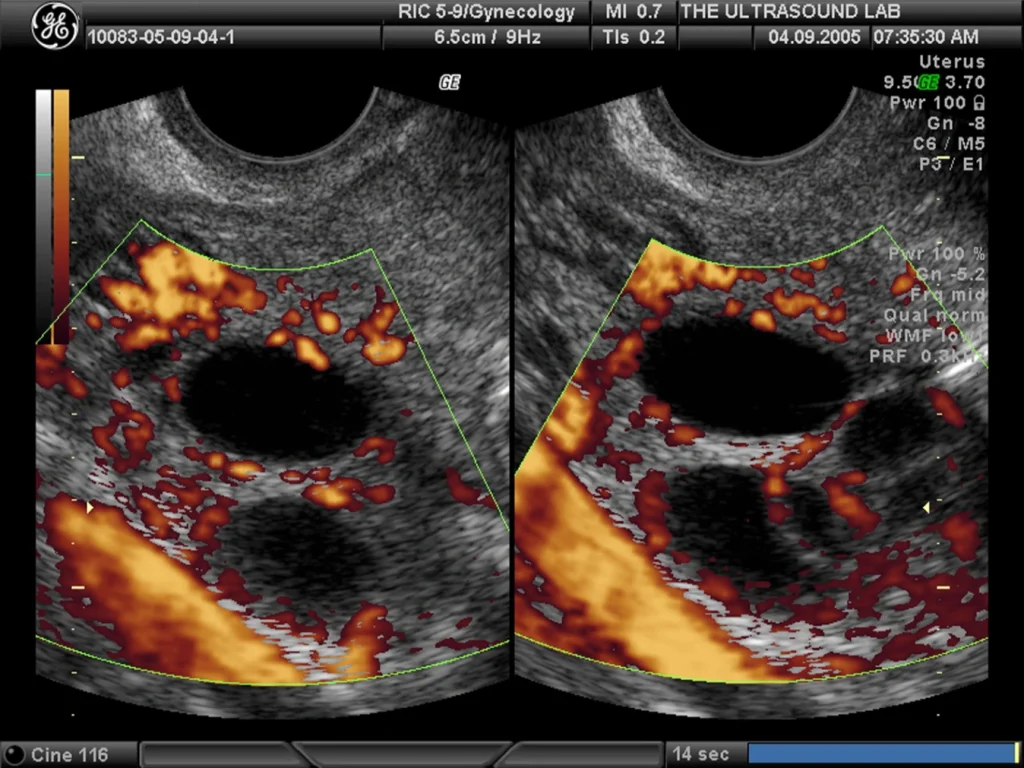The width and height of the screenshot is (1024, 768).
Task: Click the yellow end marker of cine bar
Action: (1016, 753)
